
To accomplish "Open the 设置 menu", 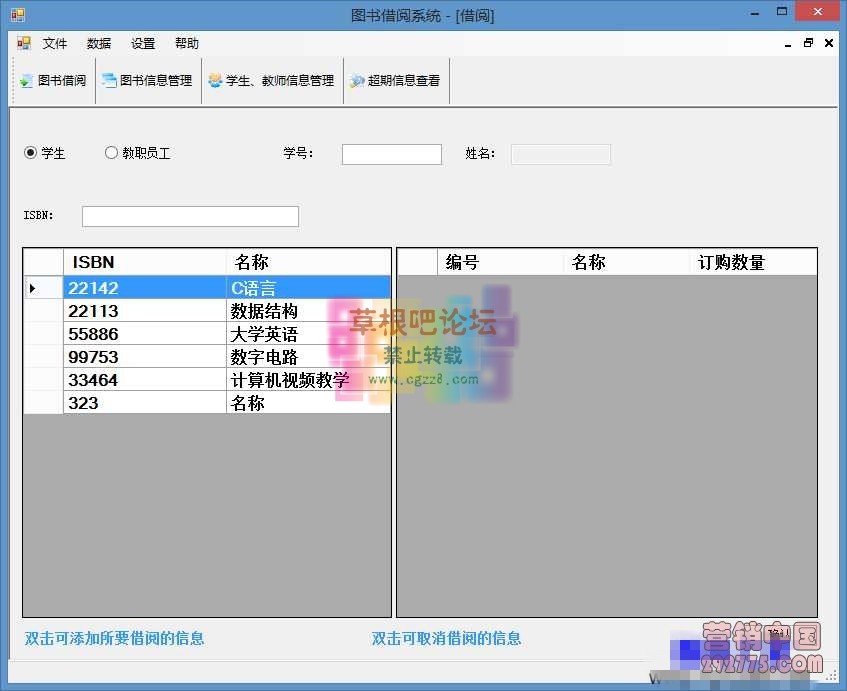I will coord(142,43).
